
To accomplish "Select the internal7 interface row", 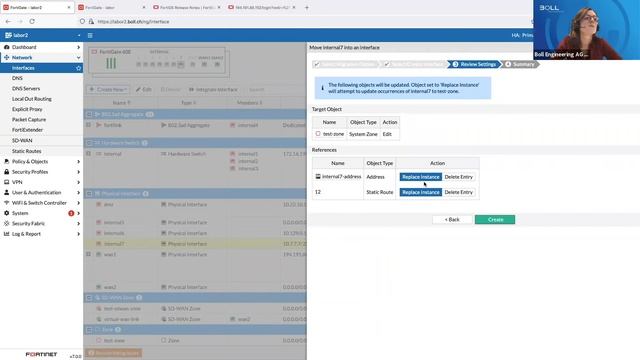I will pyautogui.click(x=195, y=244).
